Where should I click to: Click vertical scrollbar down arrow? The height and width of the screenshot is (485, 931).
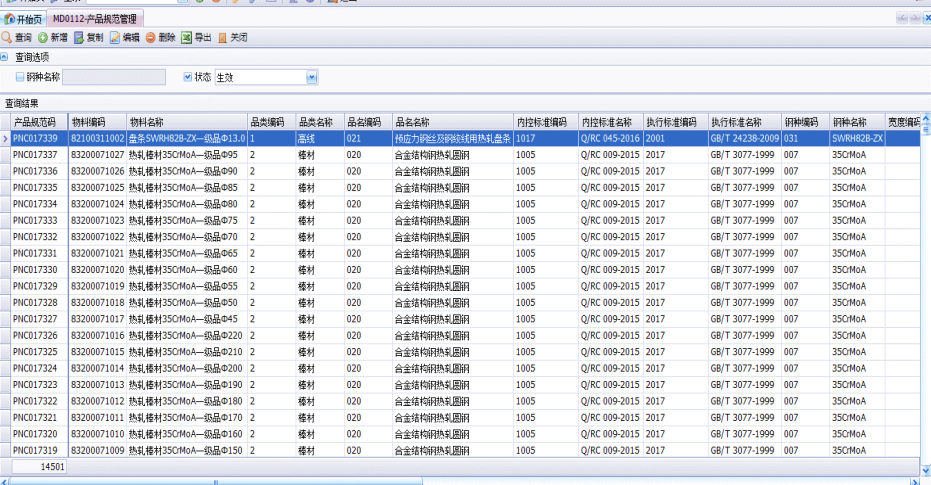tap(926, 470)
